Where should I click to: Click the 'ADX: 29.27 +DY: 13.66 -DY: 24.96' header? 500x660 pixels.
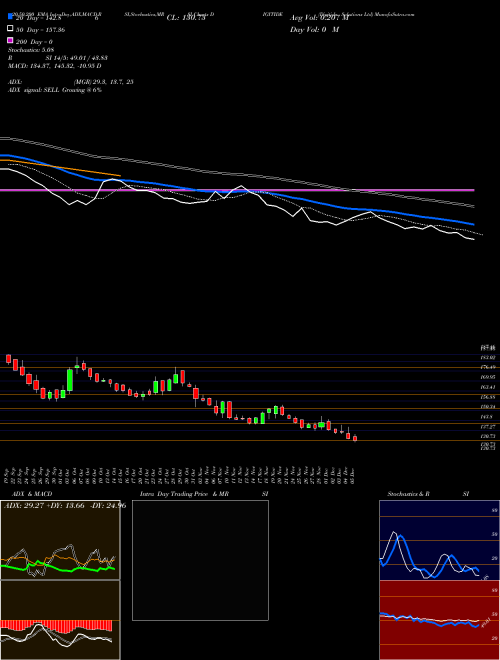[65, 505]
